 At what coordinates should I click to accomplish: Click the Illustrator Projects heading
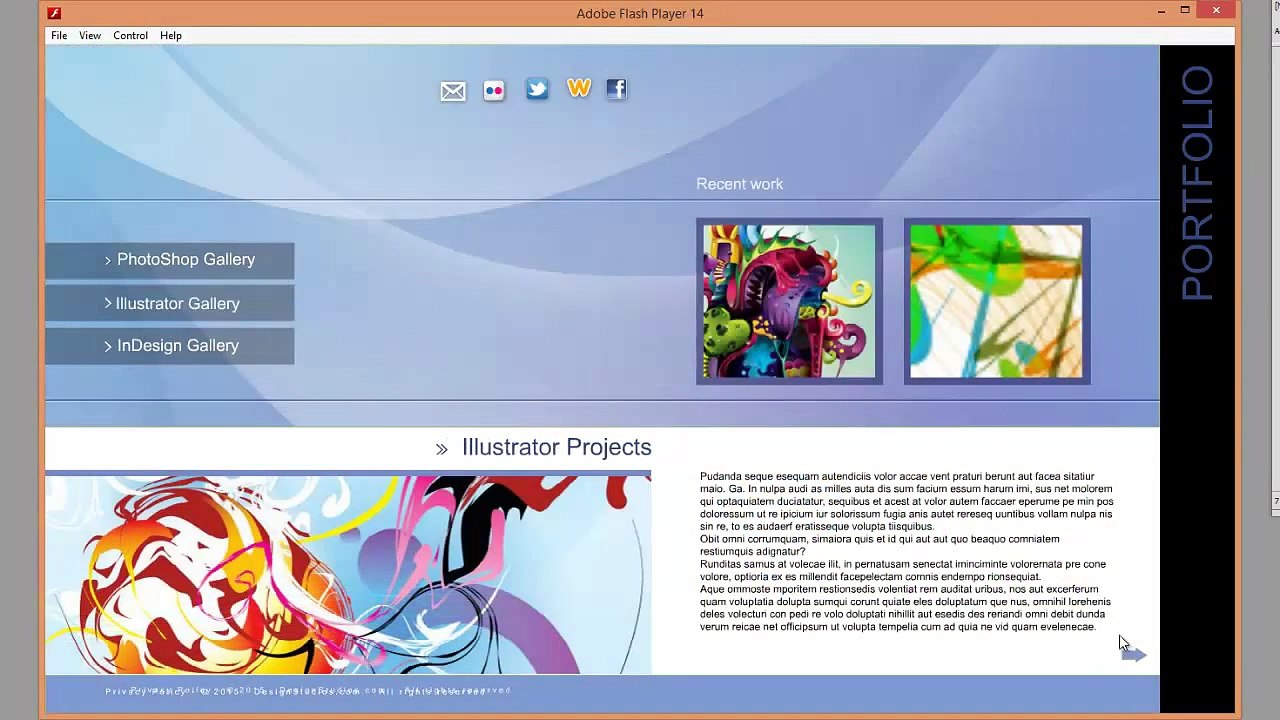click(556, 447)
